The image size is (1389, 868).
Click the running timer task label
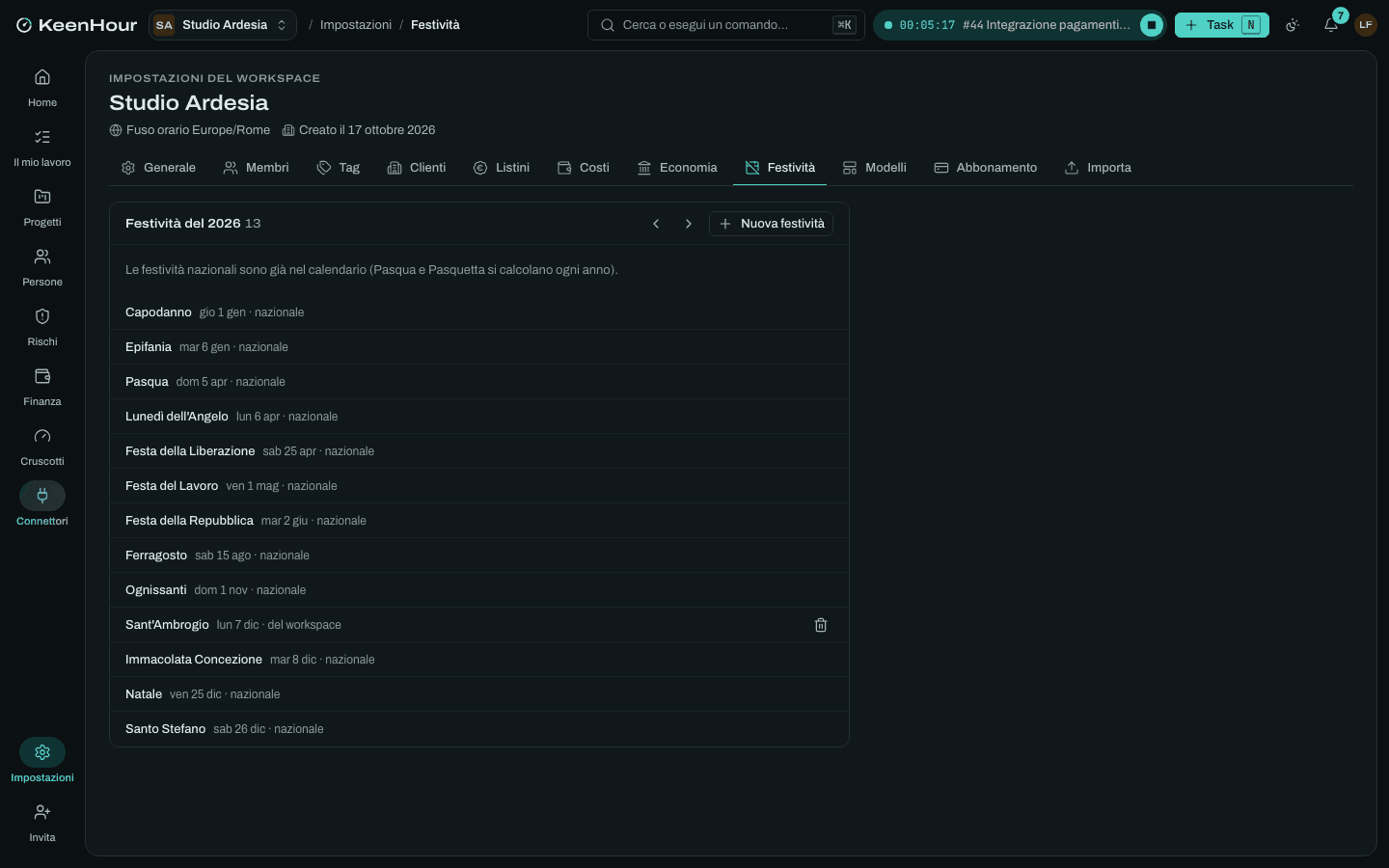[x=1046, y=25]
